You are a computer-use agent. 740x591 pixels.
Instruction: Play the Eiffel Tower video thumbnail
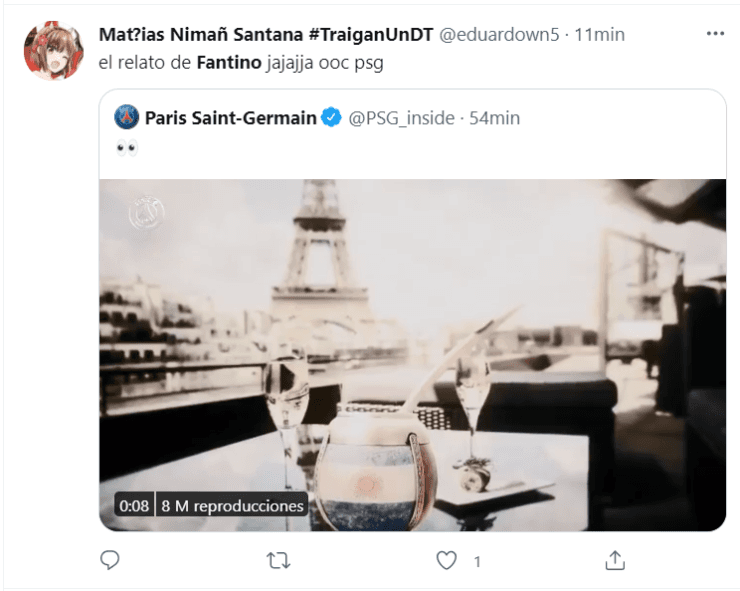pyautogui.click(x=412, y=354)
